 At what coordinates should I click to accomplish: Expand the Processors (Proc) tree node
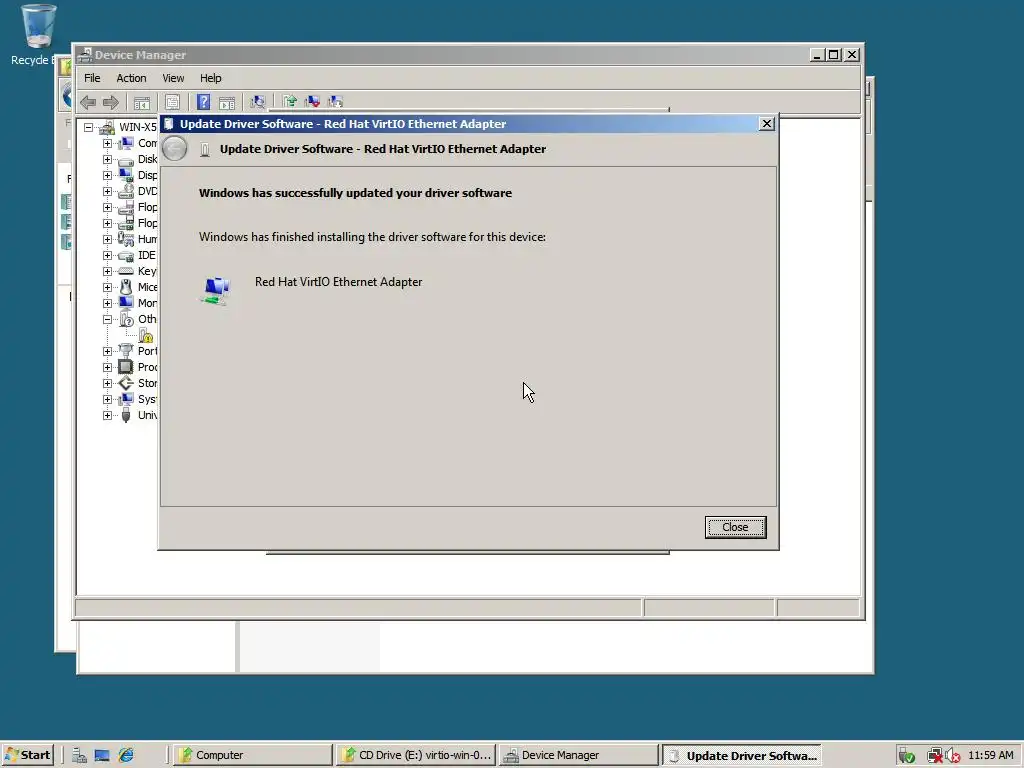pos(107,367)
